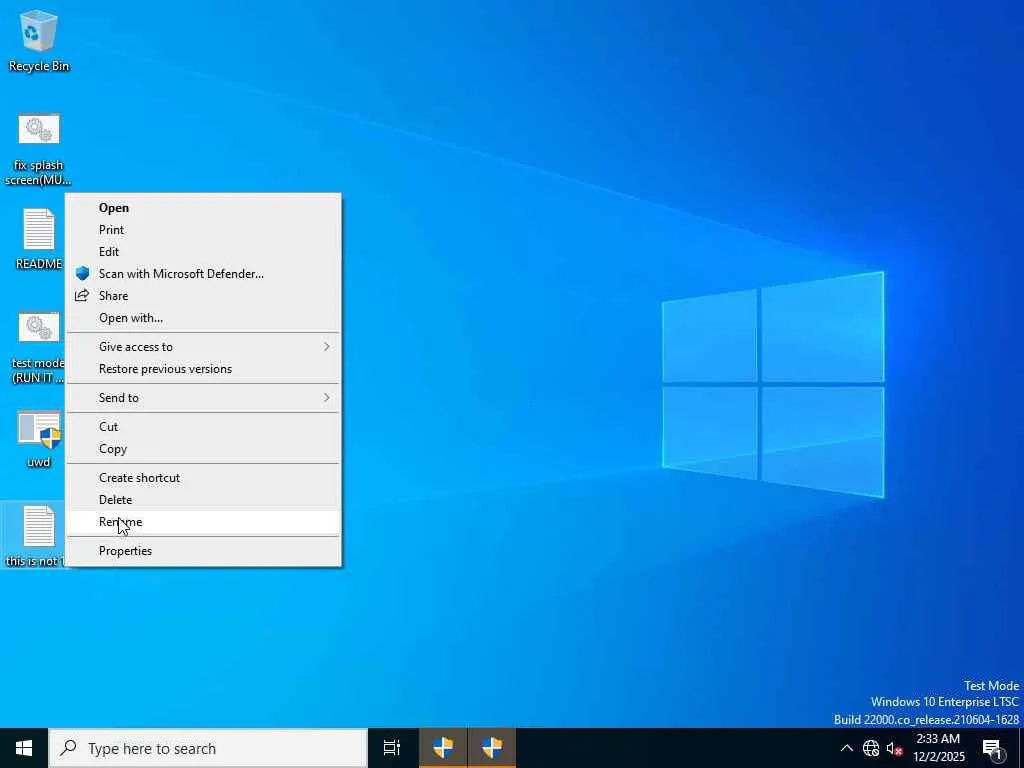Scan with Microsoft Defender

(x=203, y=274)
